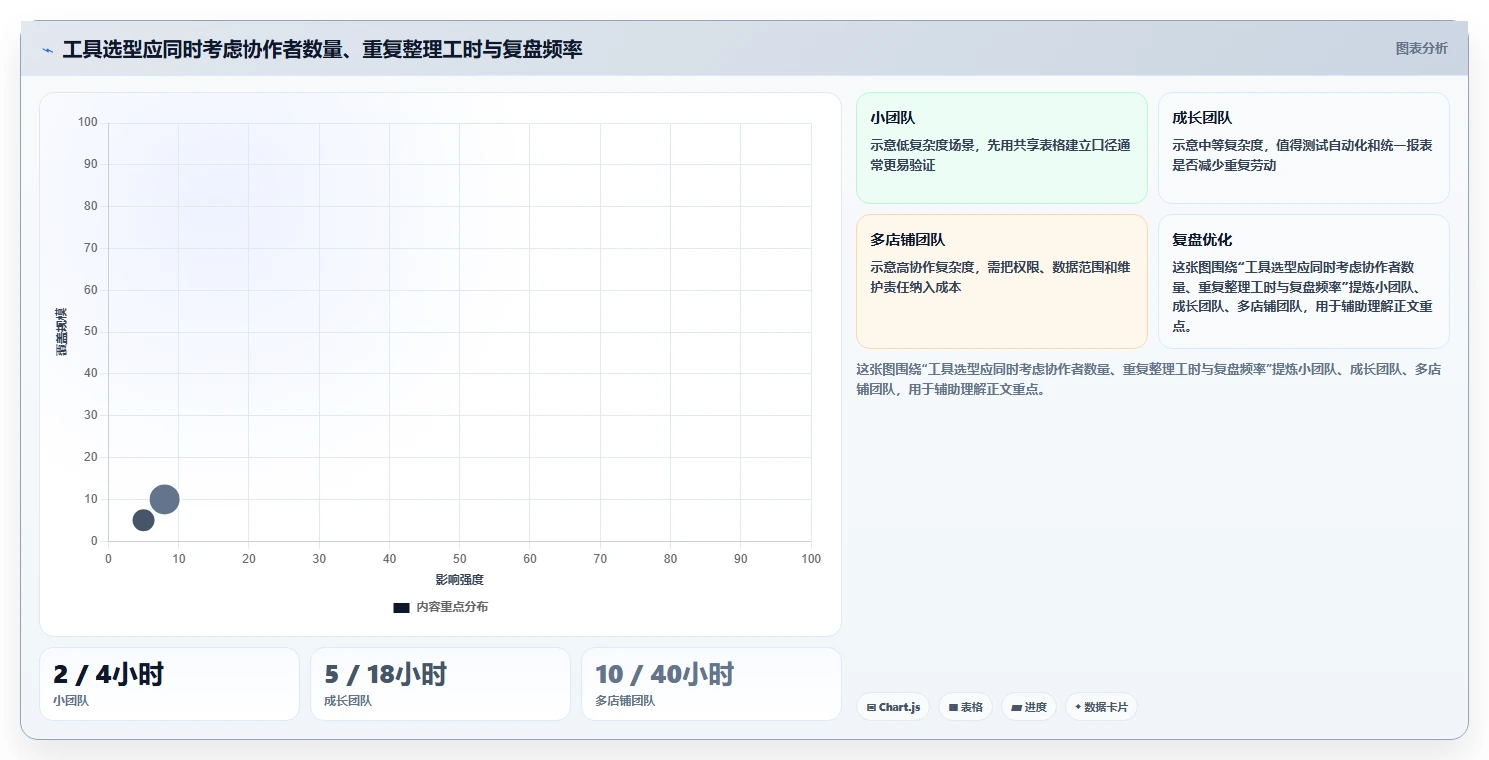Click the 10 / 40小时 stat value
This screenshot has height=760, width=1489.
click(665, 674)
